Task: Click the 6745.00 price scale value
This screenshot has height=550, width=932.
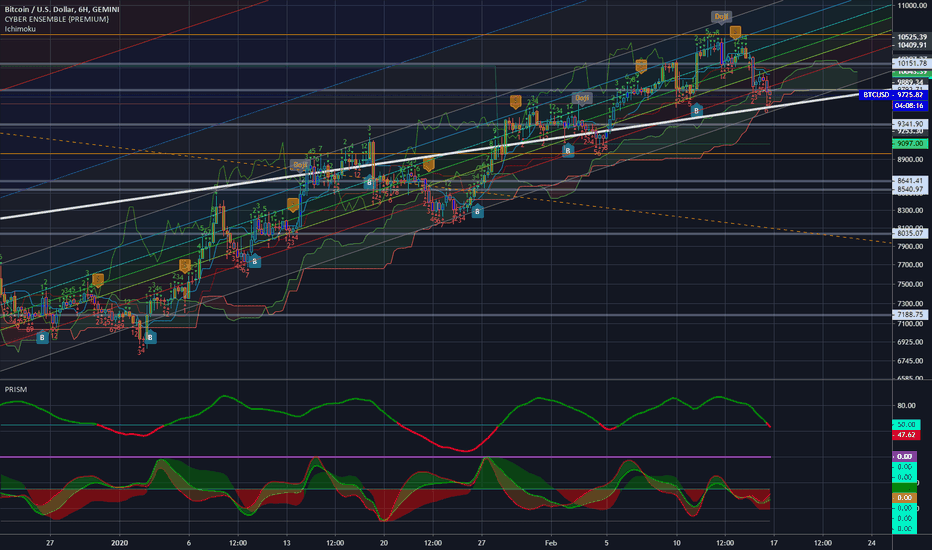Action: [x=910, y=361]
